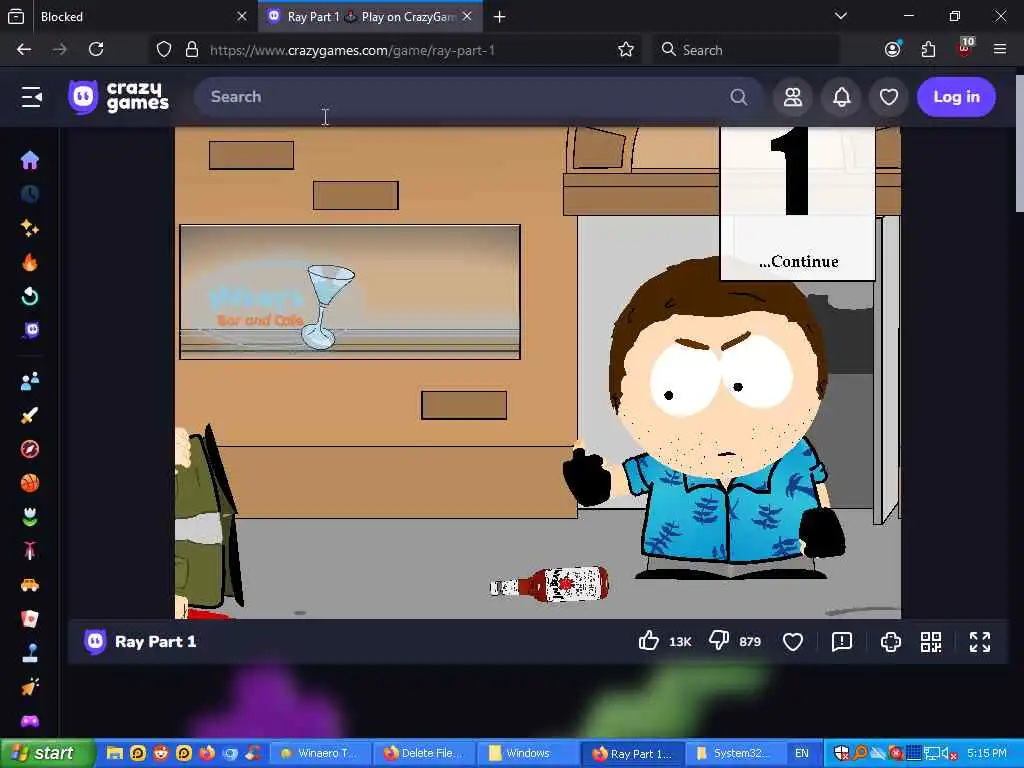
Task: Click the plus-cross icon in game bar
Action: click(891, 642)
